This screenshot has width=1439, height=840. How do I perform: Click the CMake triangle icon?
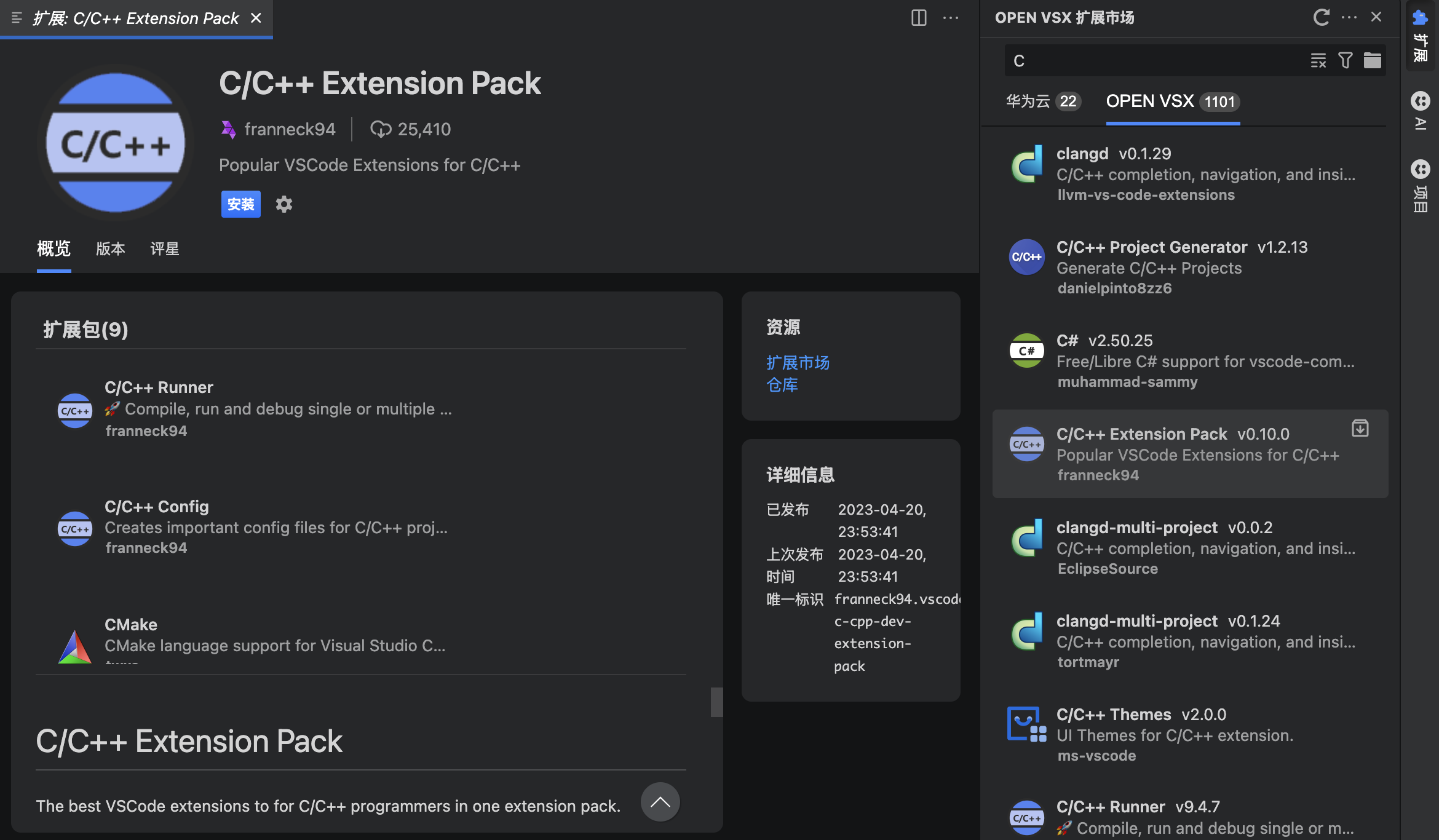click(74, 646)
